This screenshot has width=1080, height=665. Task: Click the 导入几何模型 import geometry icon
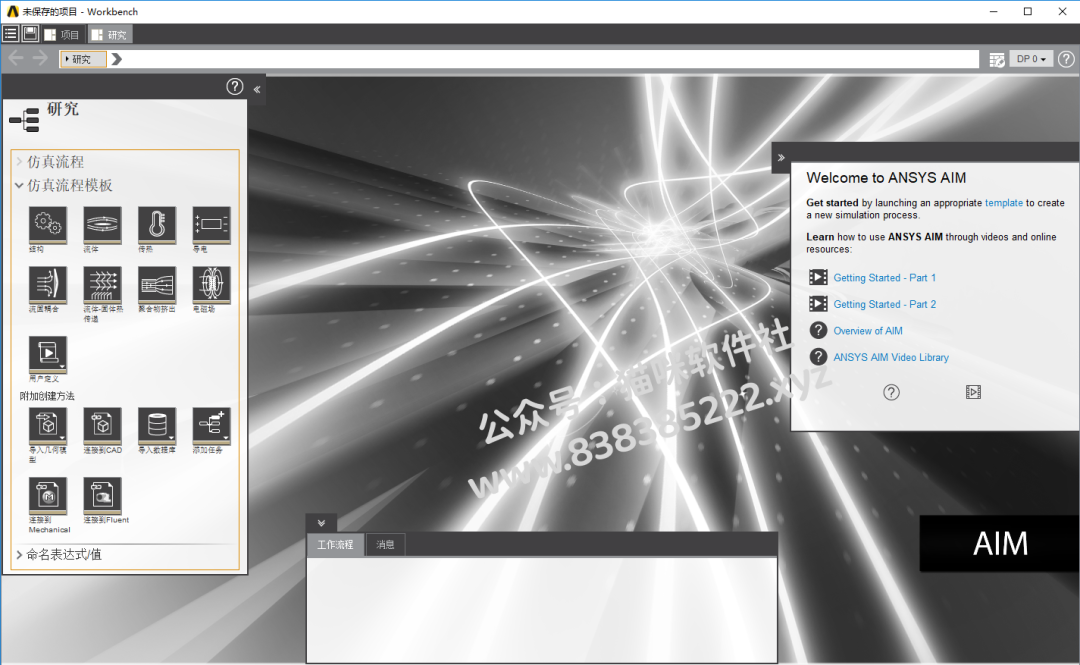click(48, 425)
